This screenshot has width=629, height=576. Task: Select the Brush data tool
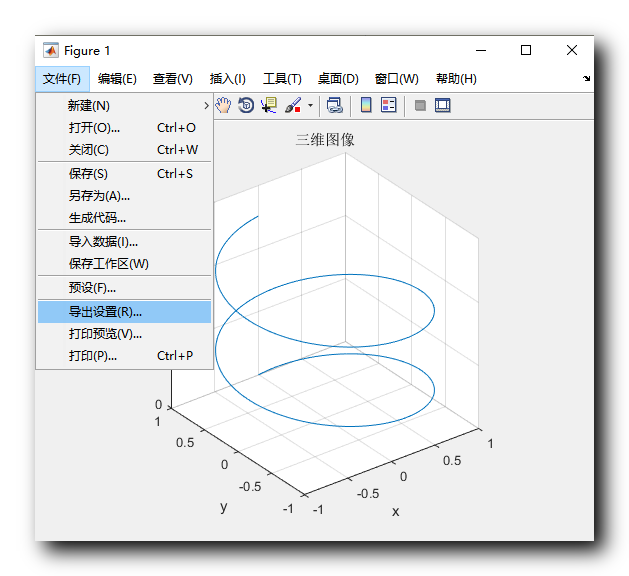tap(293, 105)
